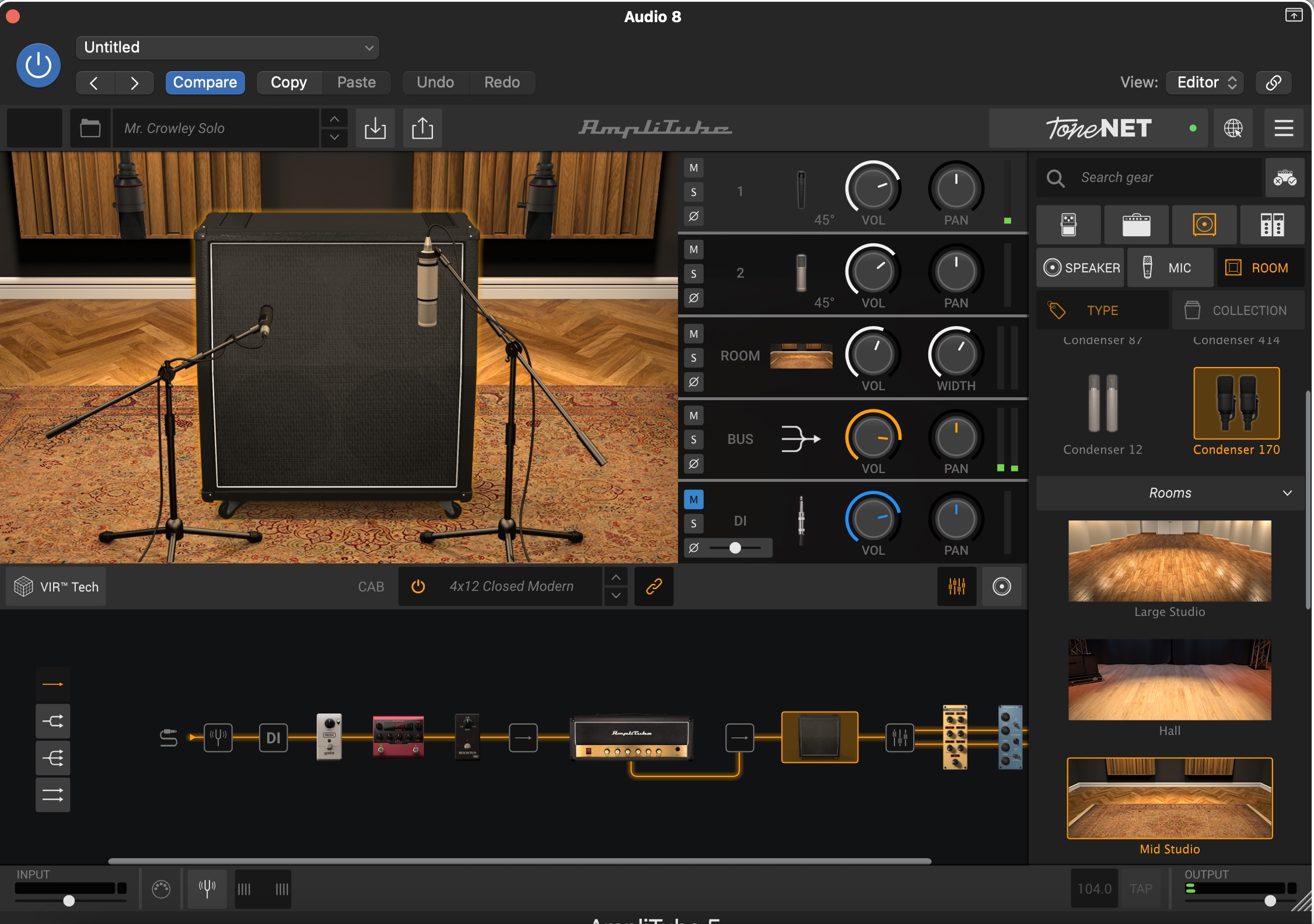Select the Mid Studio room
This screenshot has width=1314, height=924.
[1170, 799]
